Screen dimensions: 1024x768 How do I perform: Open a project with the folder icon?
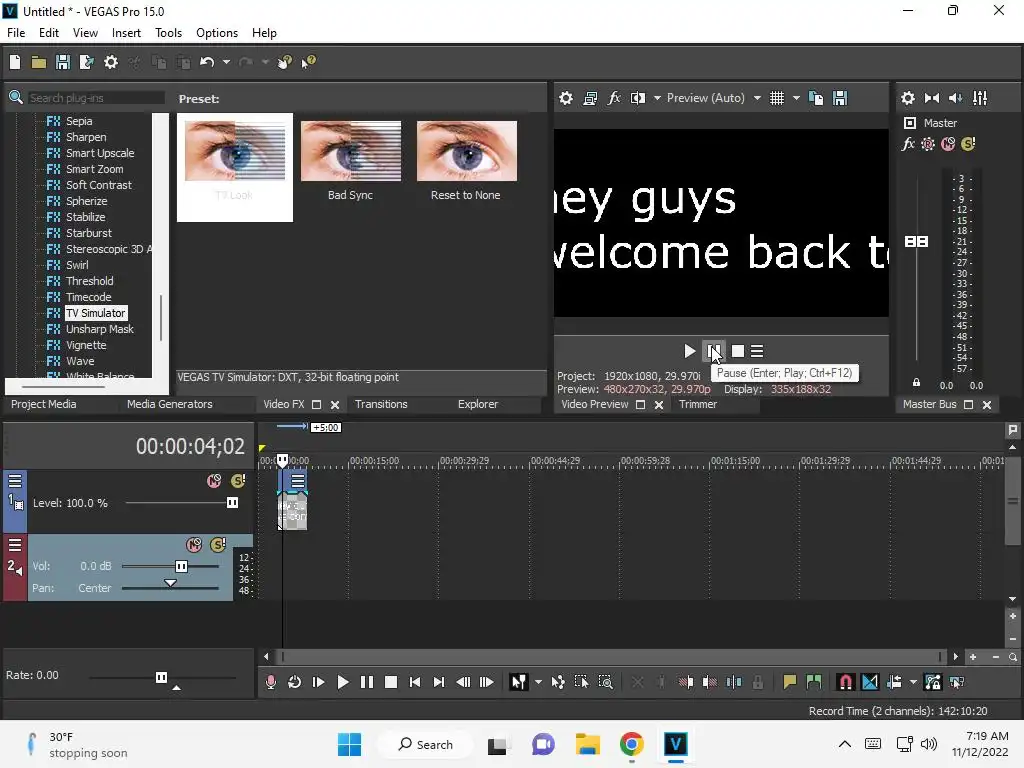coord(39,62)
